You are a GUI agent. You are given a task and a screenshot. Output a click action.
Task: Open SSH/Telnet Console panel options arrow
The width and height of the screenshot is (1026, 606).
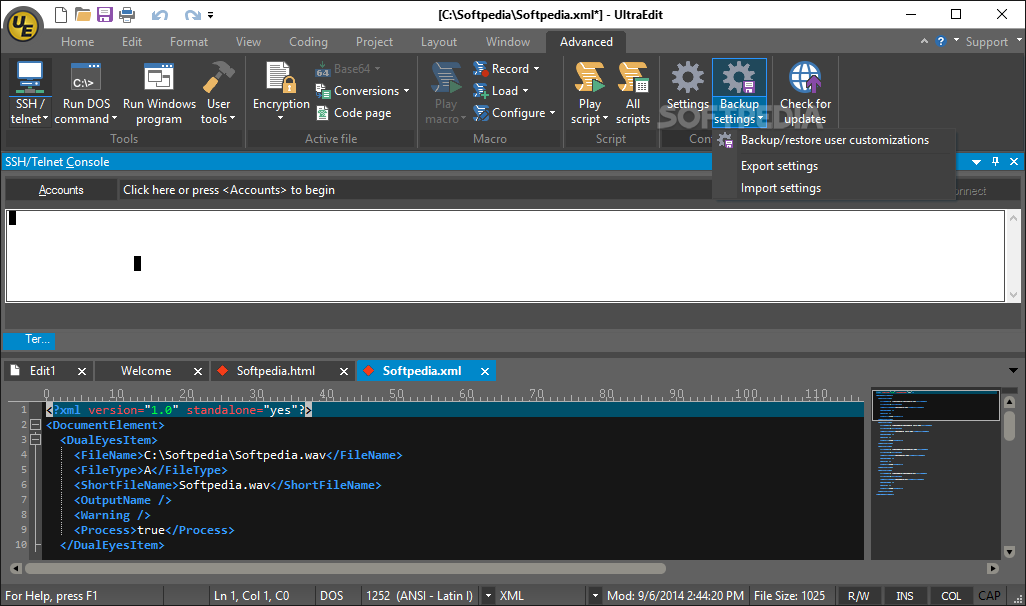[x=976, y=162]
